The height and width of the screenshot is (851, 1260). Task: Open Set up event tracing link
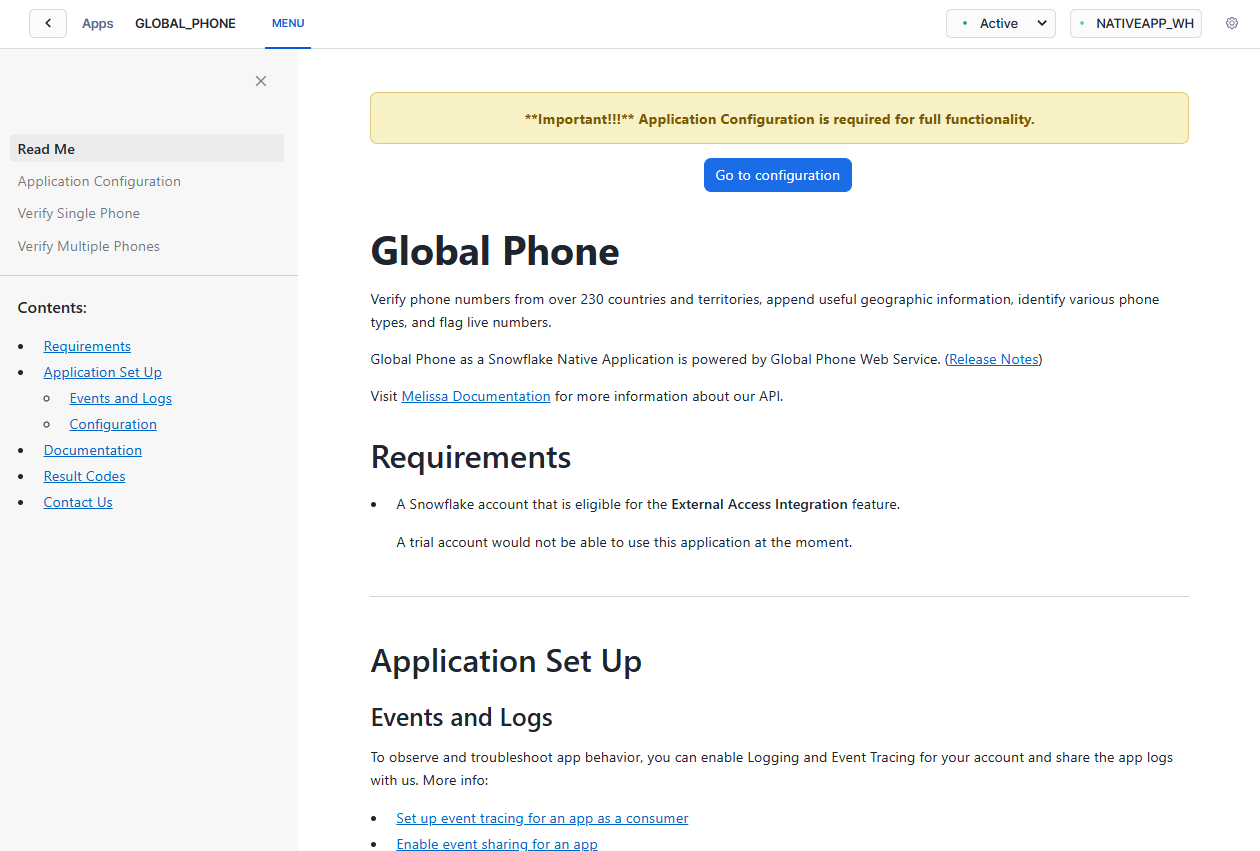click(x=542, y=818)
